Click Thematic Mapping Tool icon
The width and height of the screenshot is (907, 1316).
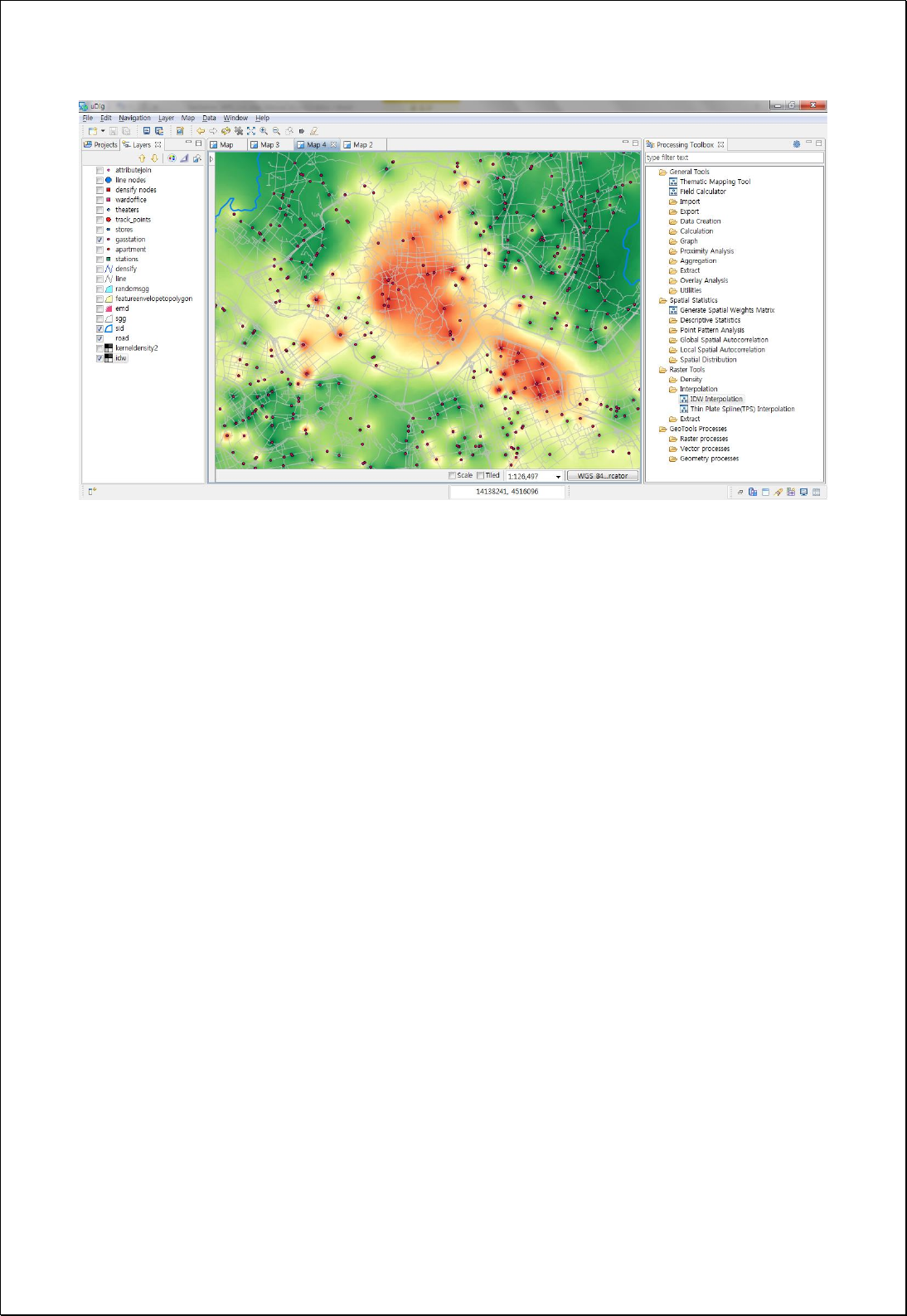673,182
